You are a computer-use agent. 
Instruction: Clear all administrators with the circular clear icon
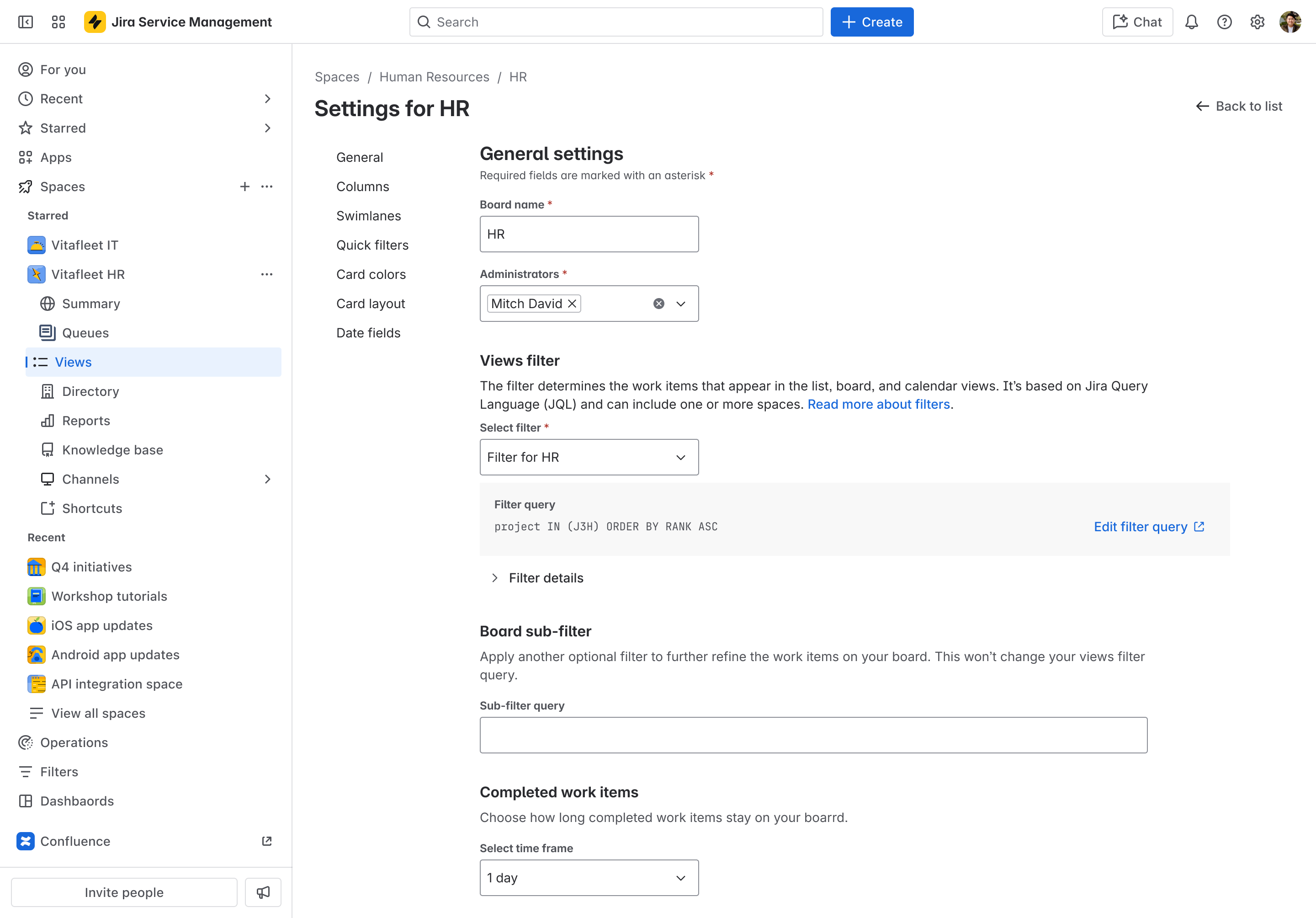click(x=658, y=303)
